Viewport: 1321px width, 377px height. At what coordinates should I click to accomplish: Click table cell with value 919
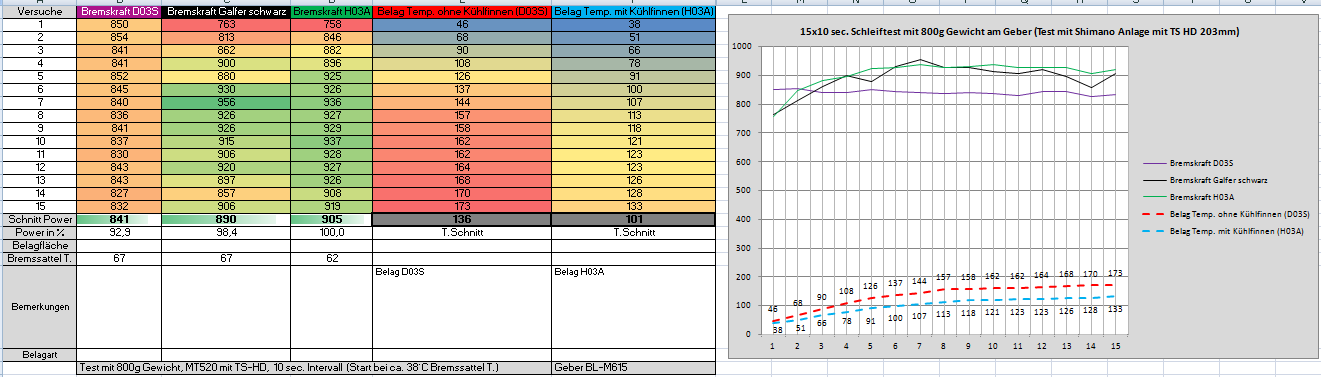pyautogui.click(x=331, y=206)
